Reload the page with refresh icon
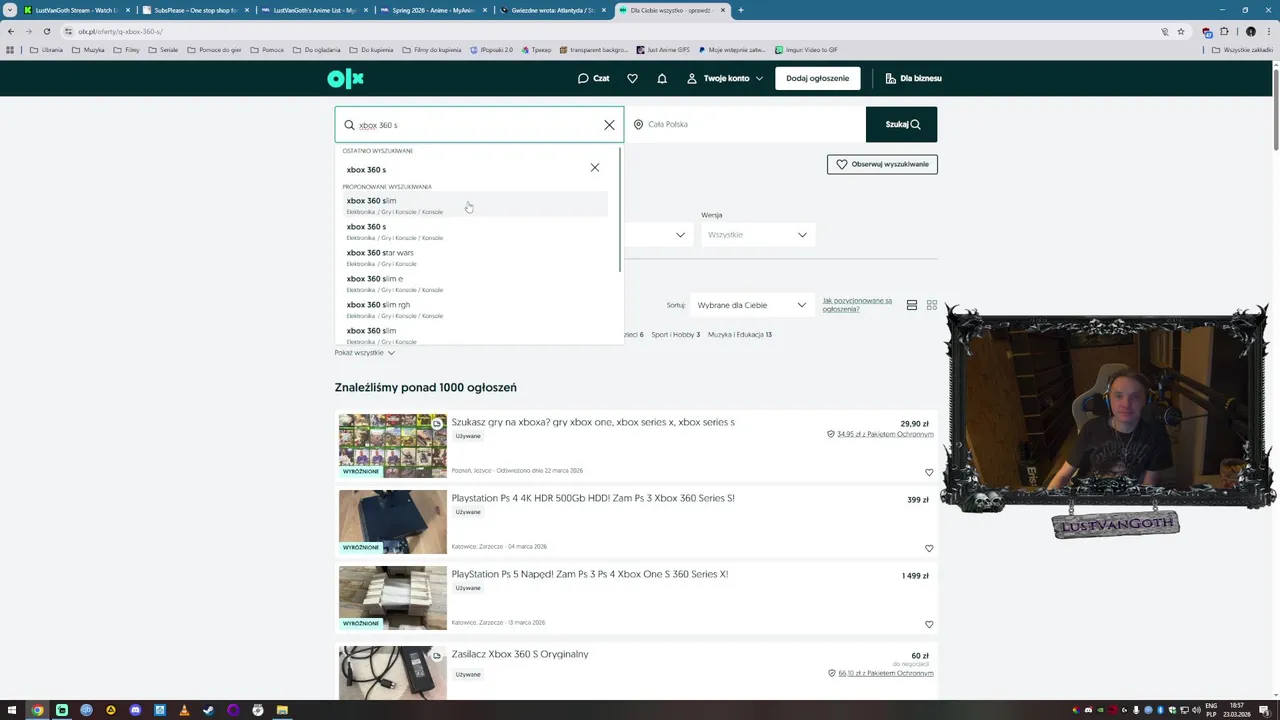Screen dimensions: 1280x720 46,31
